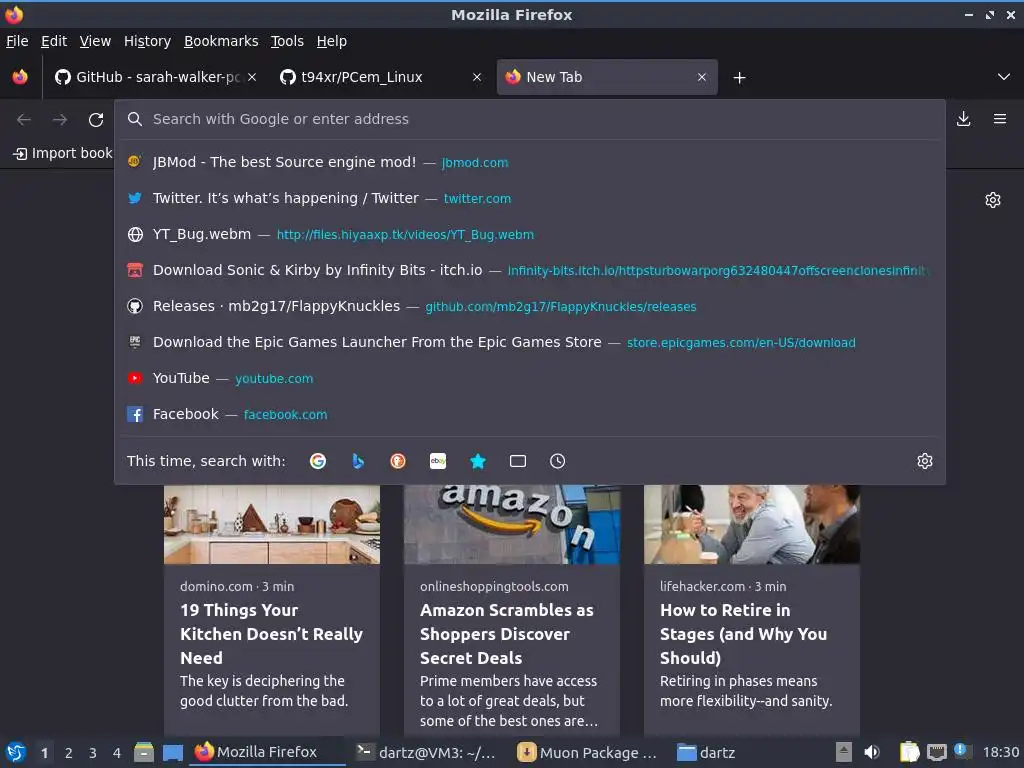Click the pinned Firefox tab icon
This screenshot has height=768, width=1024.
(20, 77)
